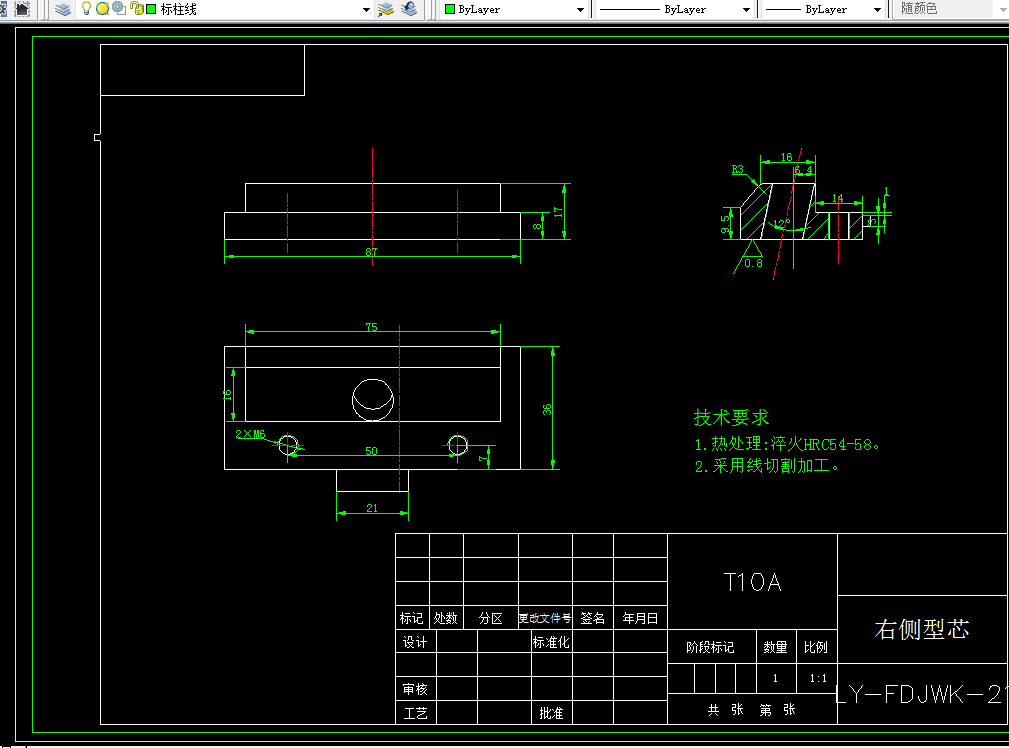
Task: Open the color control ByLayer dropdown
Action: click(580, 10)
